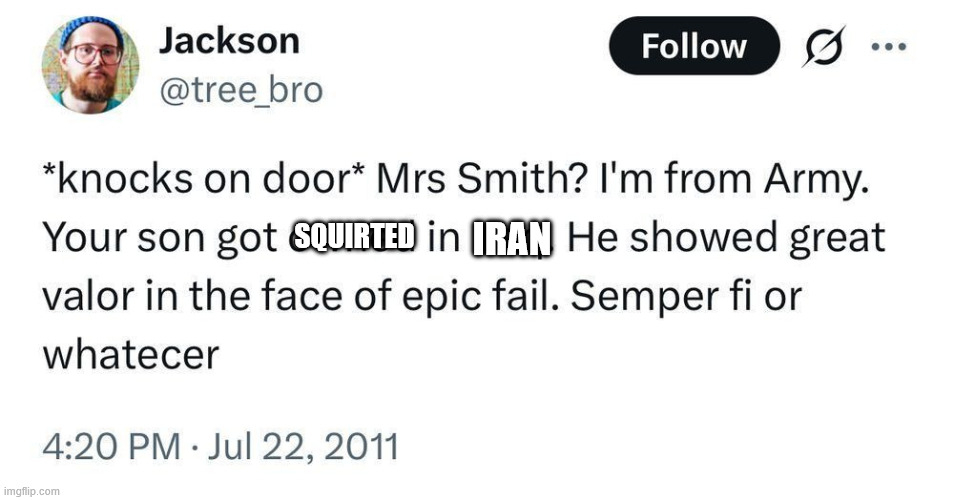Click the SQUIRTED overlay caption
Image resolution: width=954 pixels, height=500 pixels.
pos(357,238)
